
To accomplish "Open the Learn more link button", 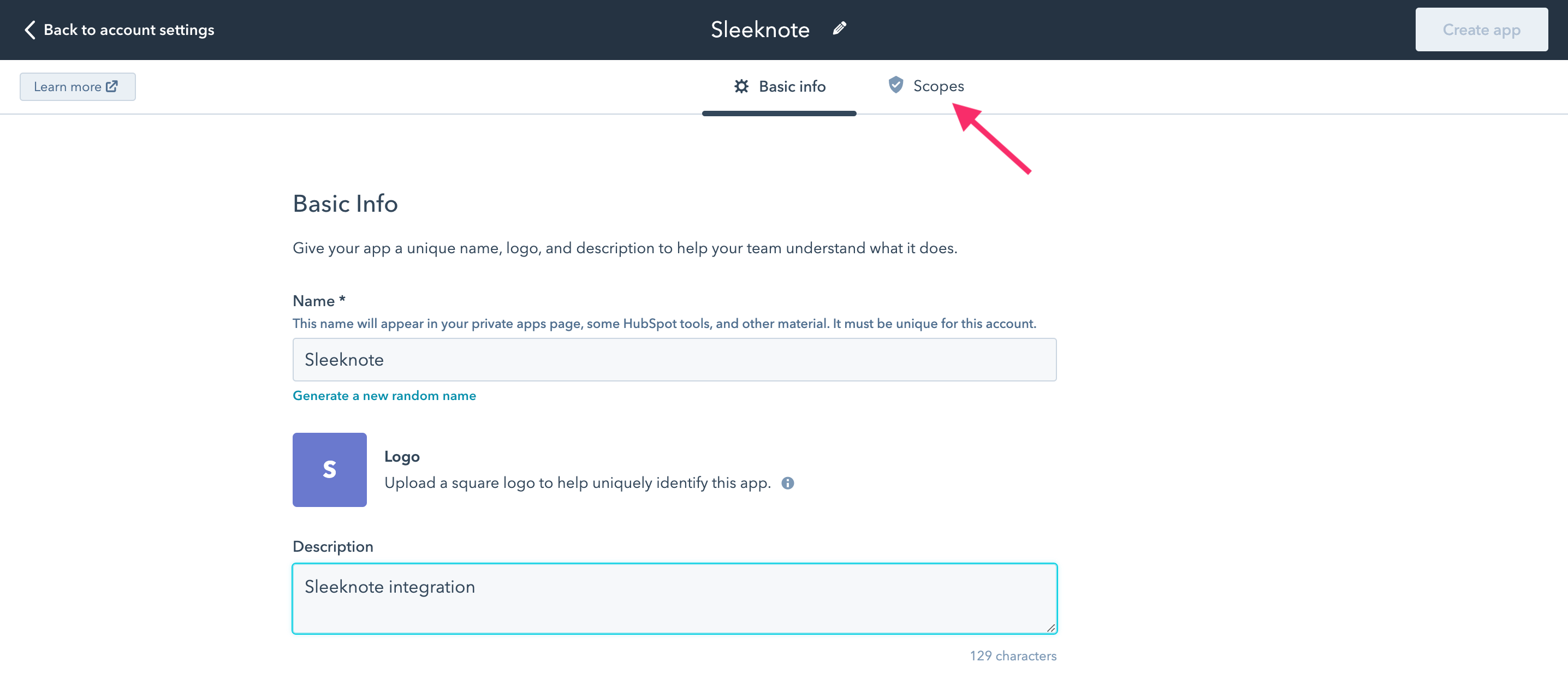I will [78, 86].
